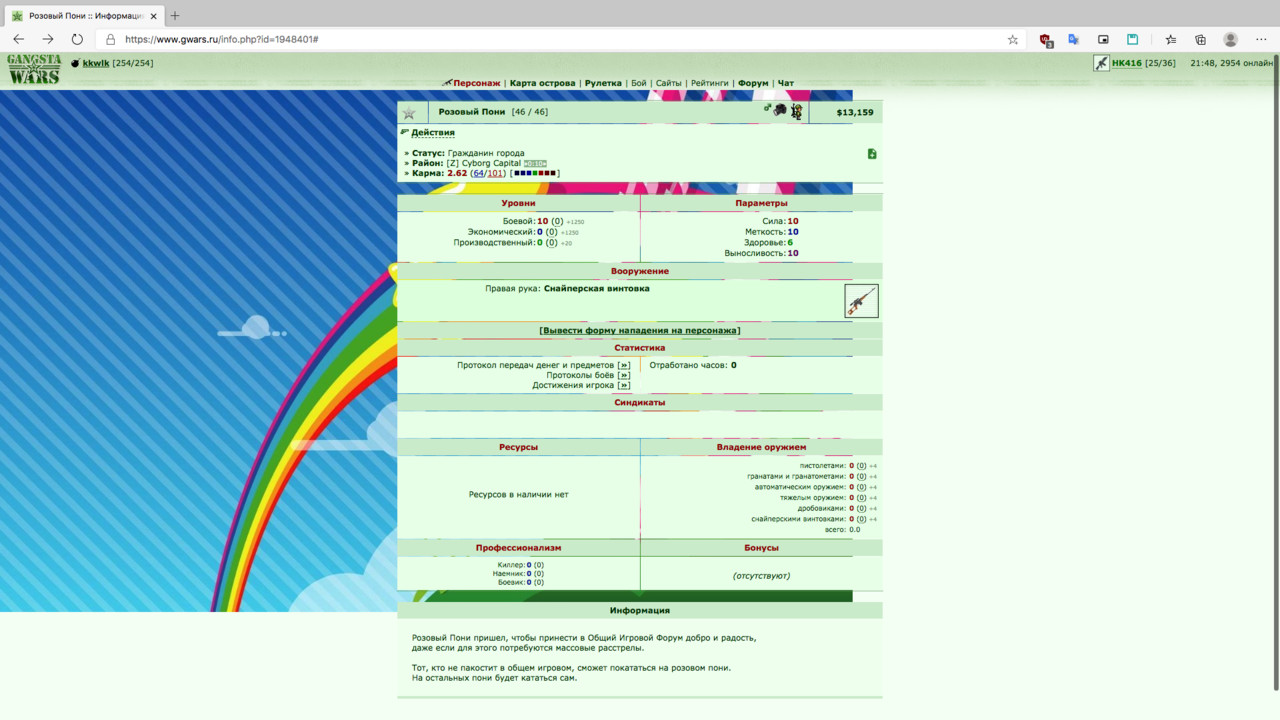1280x720 pixels.
Task: Open the browser profile avatar
Action: pos(1231,39)
